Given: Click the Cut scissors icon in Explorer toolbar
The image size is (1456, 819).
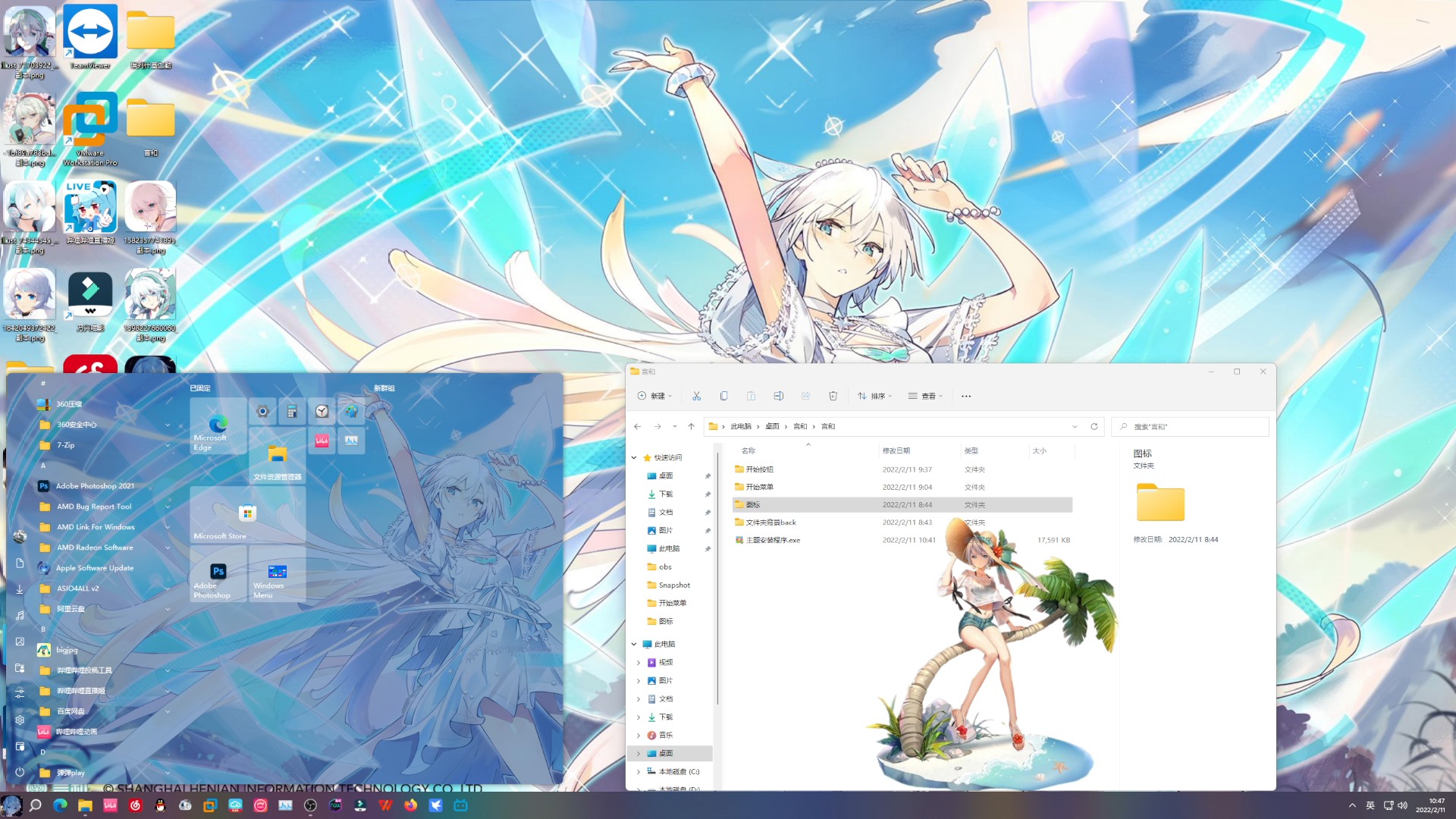Looking at the screenshot, I should click(x=696, y=396).
